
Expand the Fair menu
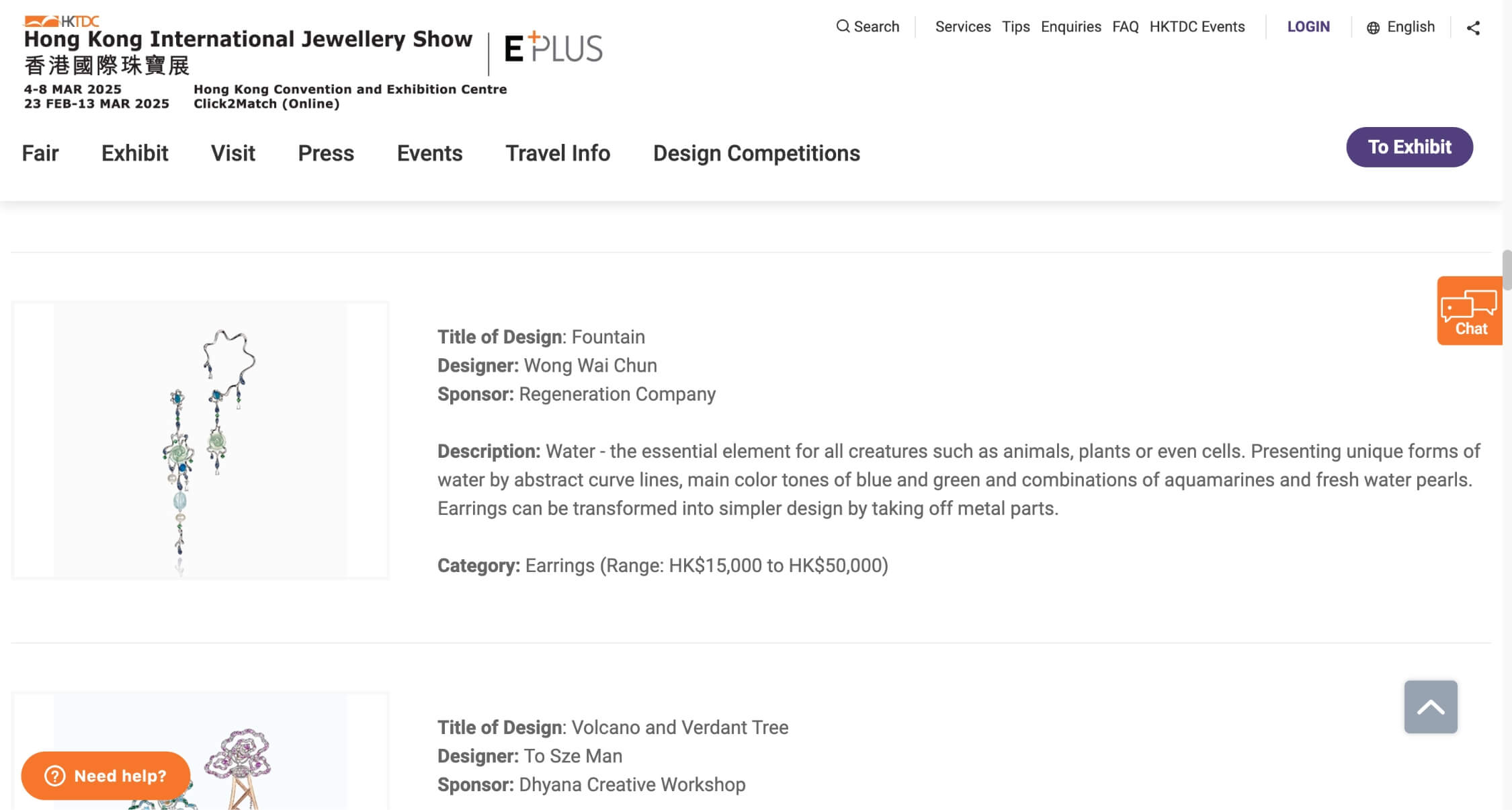point(40,153)
